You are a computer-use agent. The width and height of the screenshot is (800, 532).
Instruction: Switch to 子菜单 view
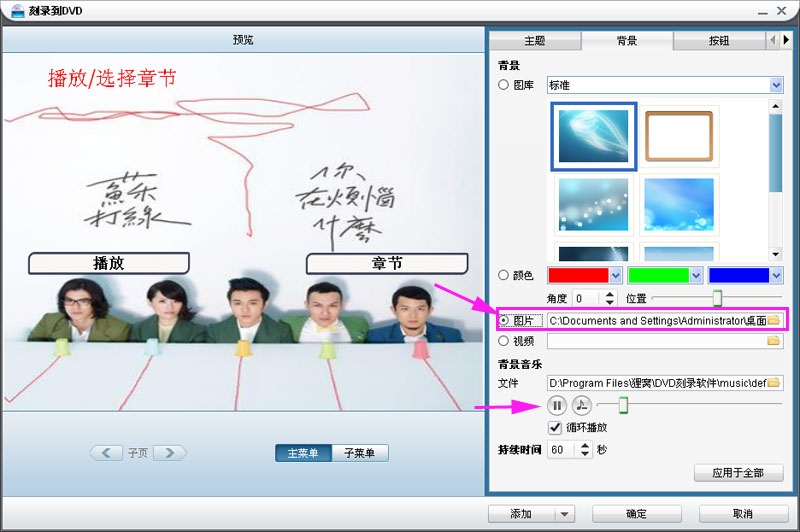click(x=360, y=453)
